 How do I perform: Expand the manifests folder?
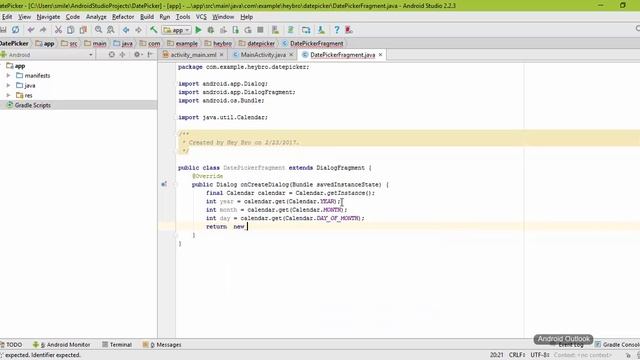click(8, 76)
